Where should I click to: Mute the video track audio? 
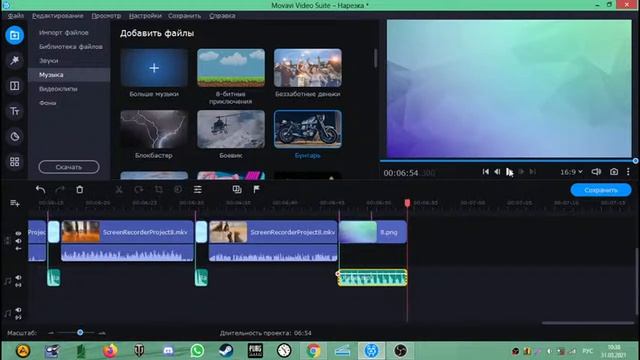pyautogui.click(x=18, y=241)
